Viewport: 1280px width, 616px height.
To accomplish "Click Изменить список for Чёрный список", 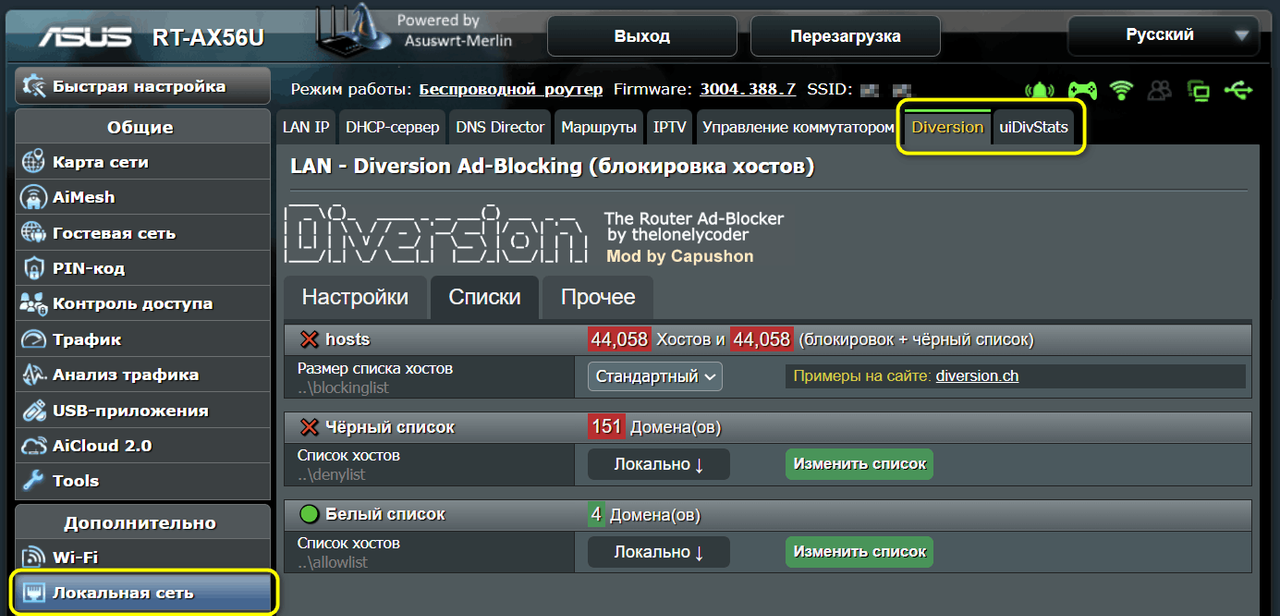I will click(860, 464).
